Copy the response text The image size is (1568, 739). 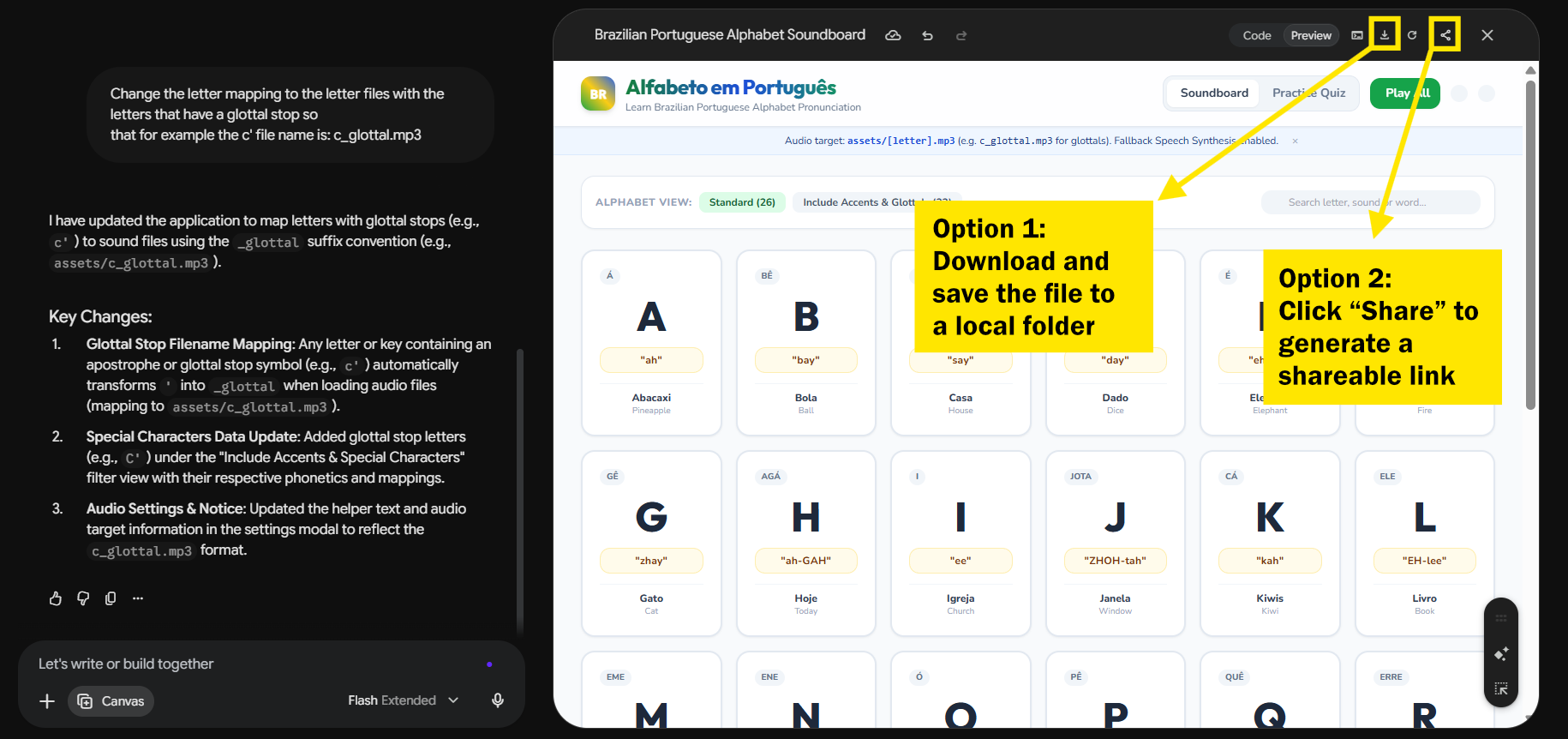click(x=111, y=598)
